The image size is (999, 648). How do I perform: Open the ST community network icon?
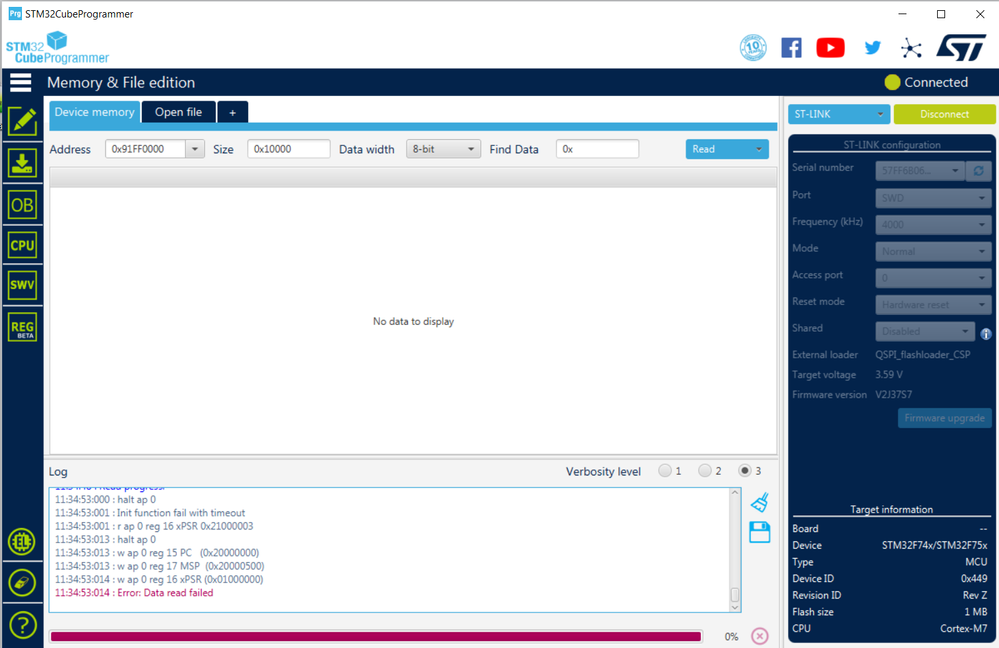(911, 48)
